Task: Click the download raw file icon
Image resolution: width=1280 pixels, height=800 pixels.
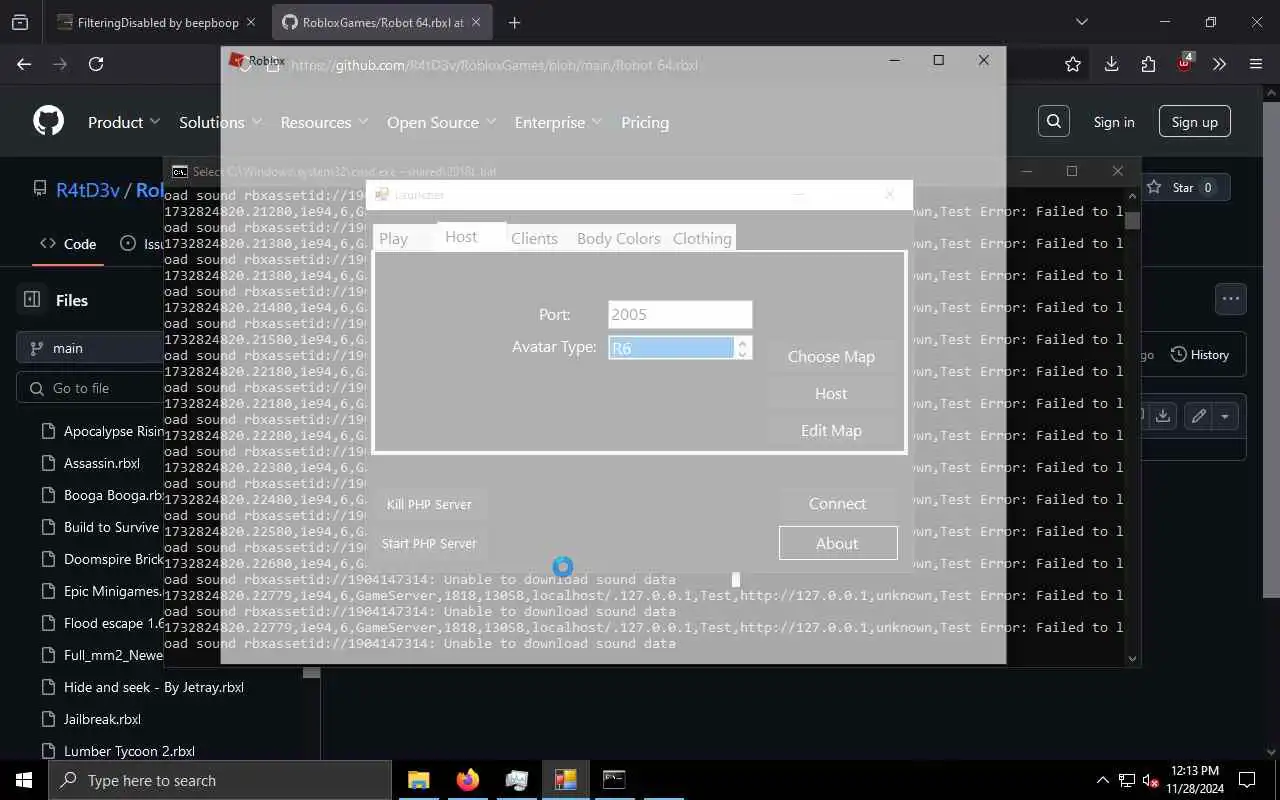Action: (1162, 416)
